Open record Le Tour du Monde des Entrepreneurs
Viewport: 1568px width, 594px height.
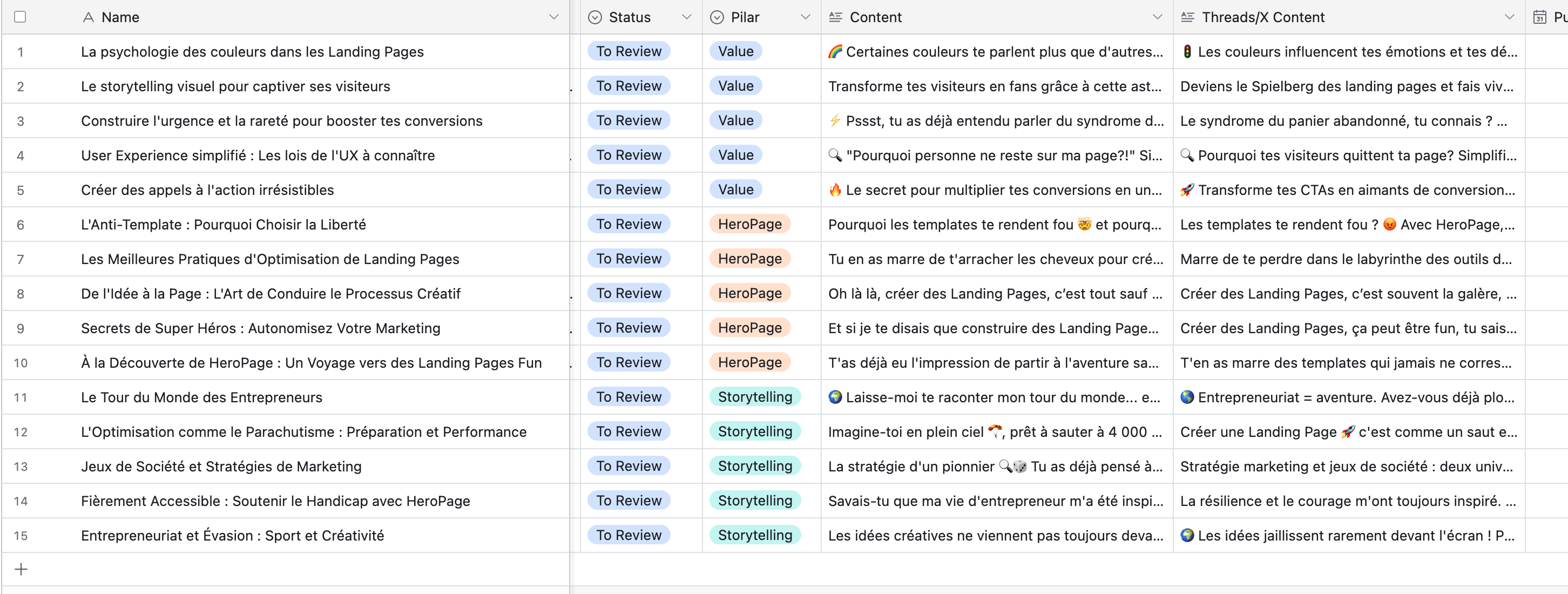(x=201, y=397)
